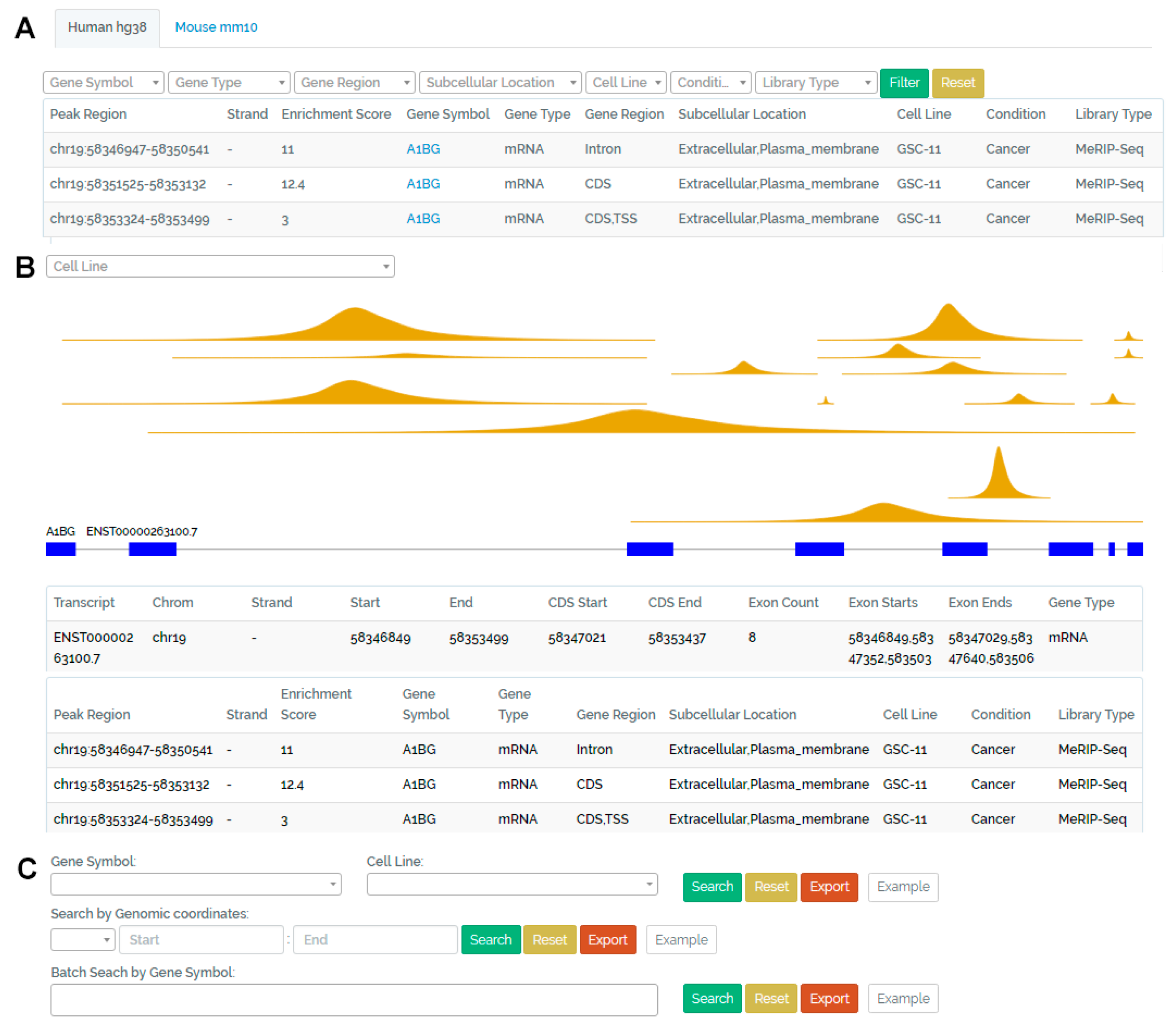Click the Transcript column header
1176x1034 pixels.
(84, 602)
